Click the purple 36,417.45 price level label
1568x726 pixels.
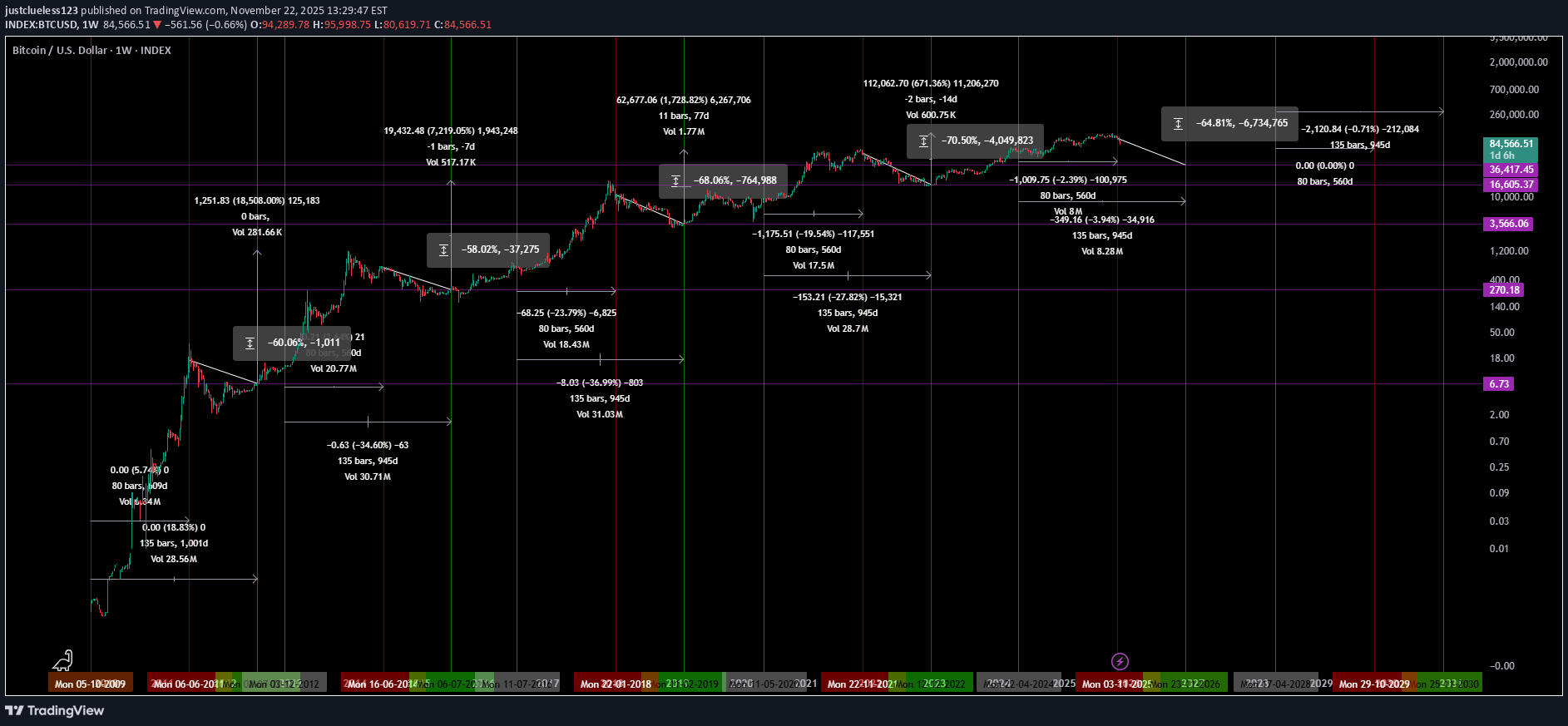1511,170
